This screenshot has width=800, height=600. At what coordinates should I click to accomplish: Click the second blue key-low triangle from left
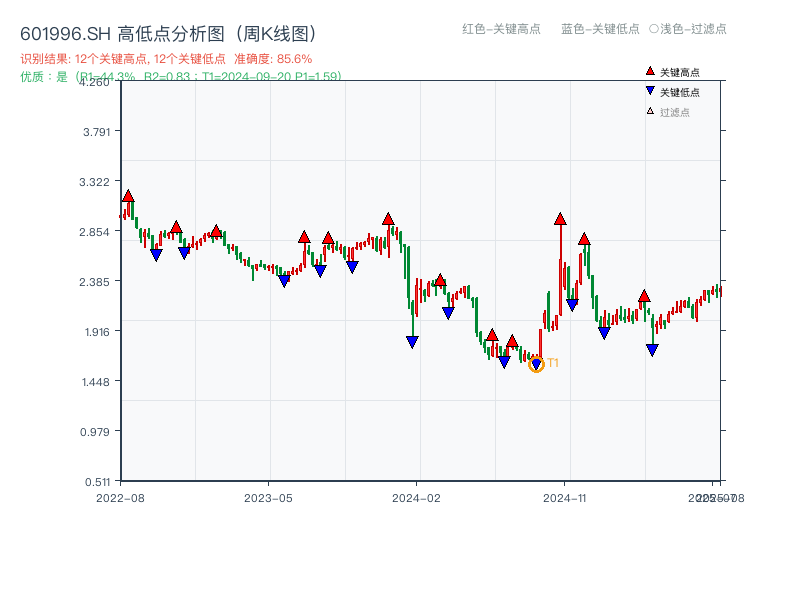184,253
